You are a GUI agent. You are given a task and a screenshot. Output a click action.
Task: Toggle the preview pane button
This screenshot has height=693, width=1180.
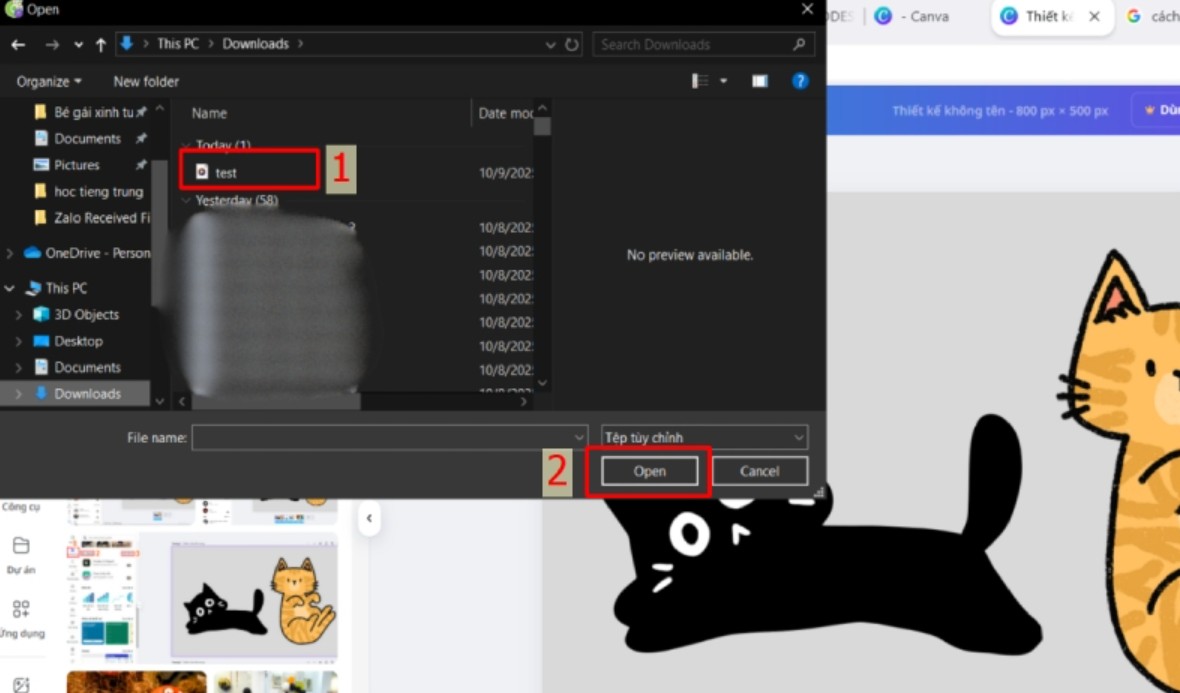(x=760, y=81)
